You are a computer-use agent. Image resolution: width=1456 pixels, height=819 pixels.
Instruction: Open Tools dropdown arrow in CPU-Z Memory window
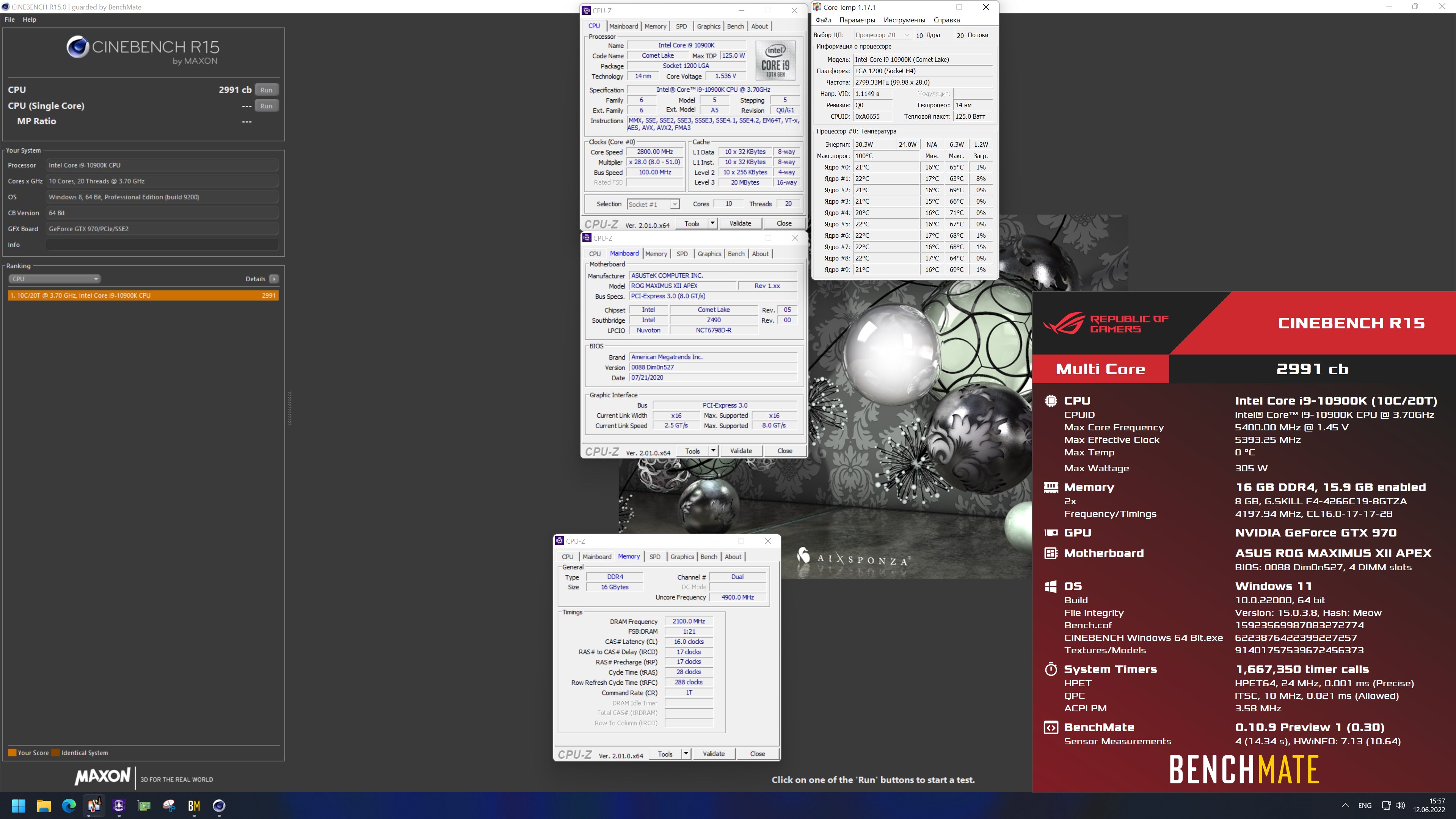pyautogui.click(x=686, y=753)
